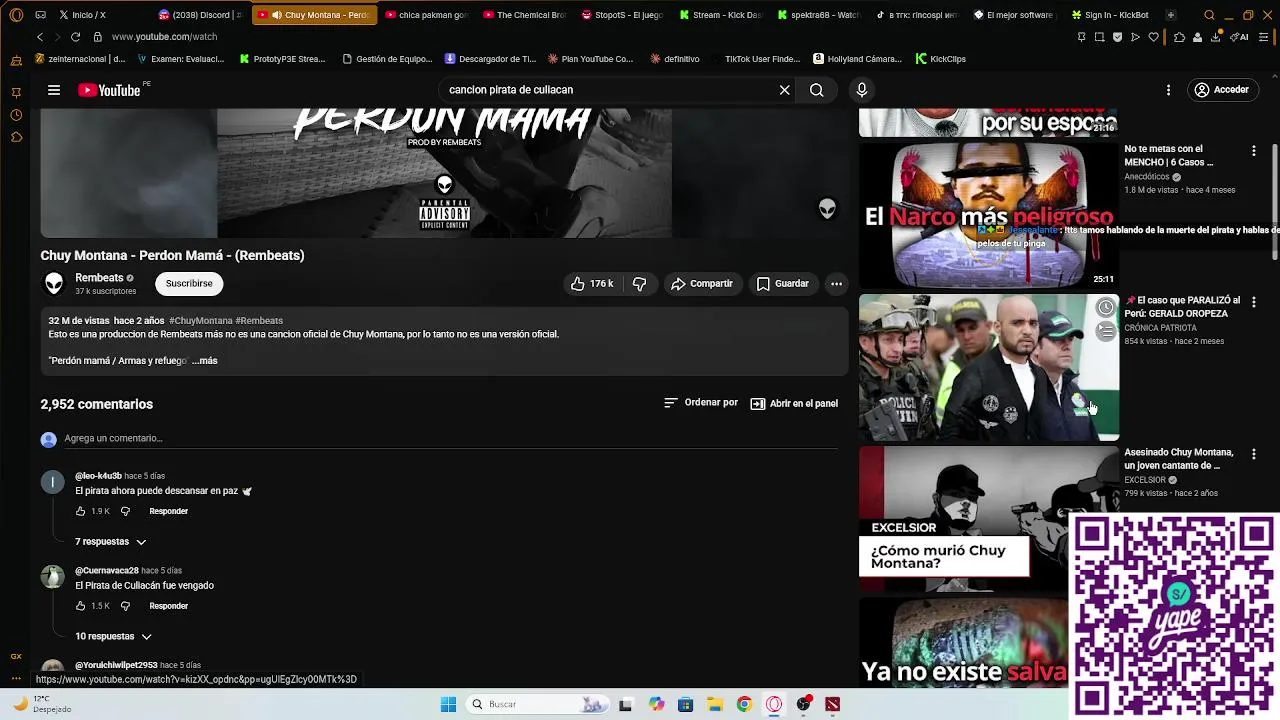
Task: Search open tabs from the title bar
Action: (x=1209, y=15)
